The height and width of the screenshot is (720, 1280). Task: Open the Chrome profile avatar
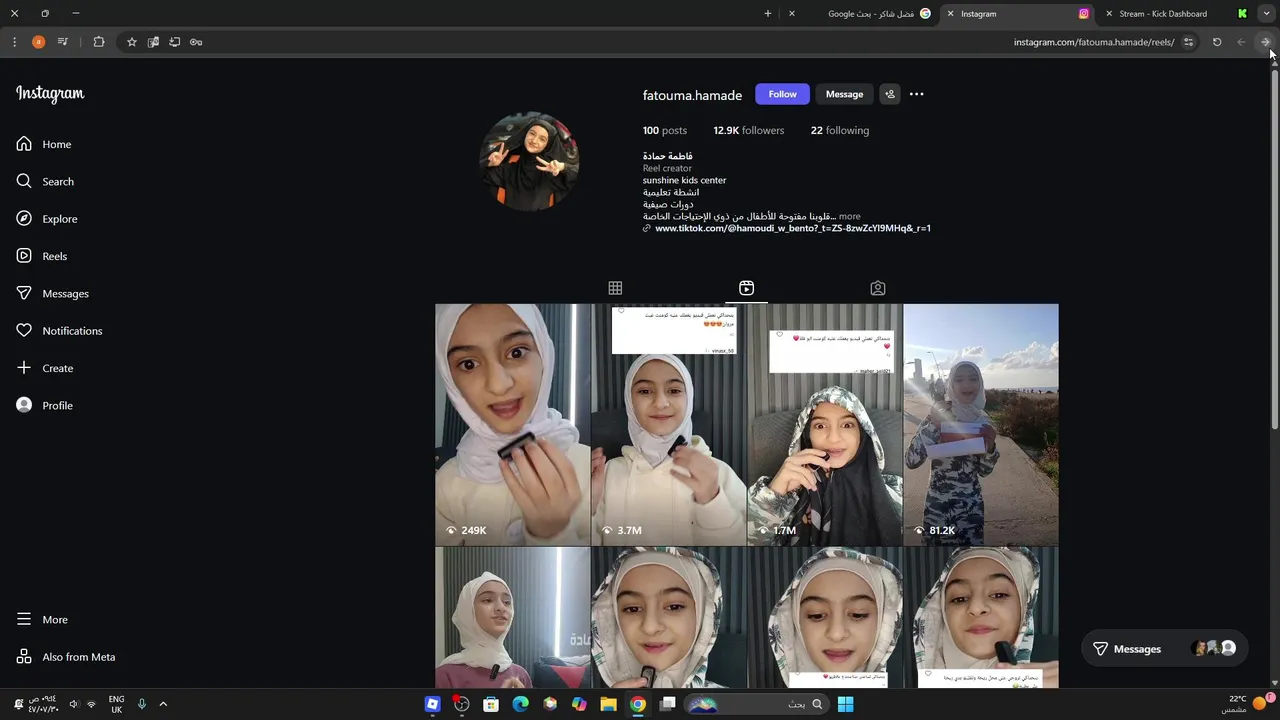click(x=38, y=42)
